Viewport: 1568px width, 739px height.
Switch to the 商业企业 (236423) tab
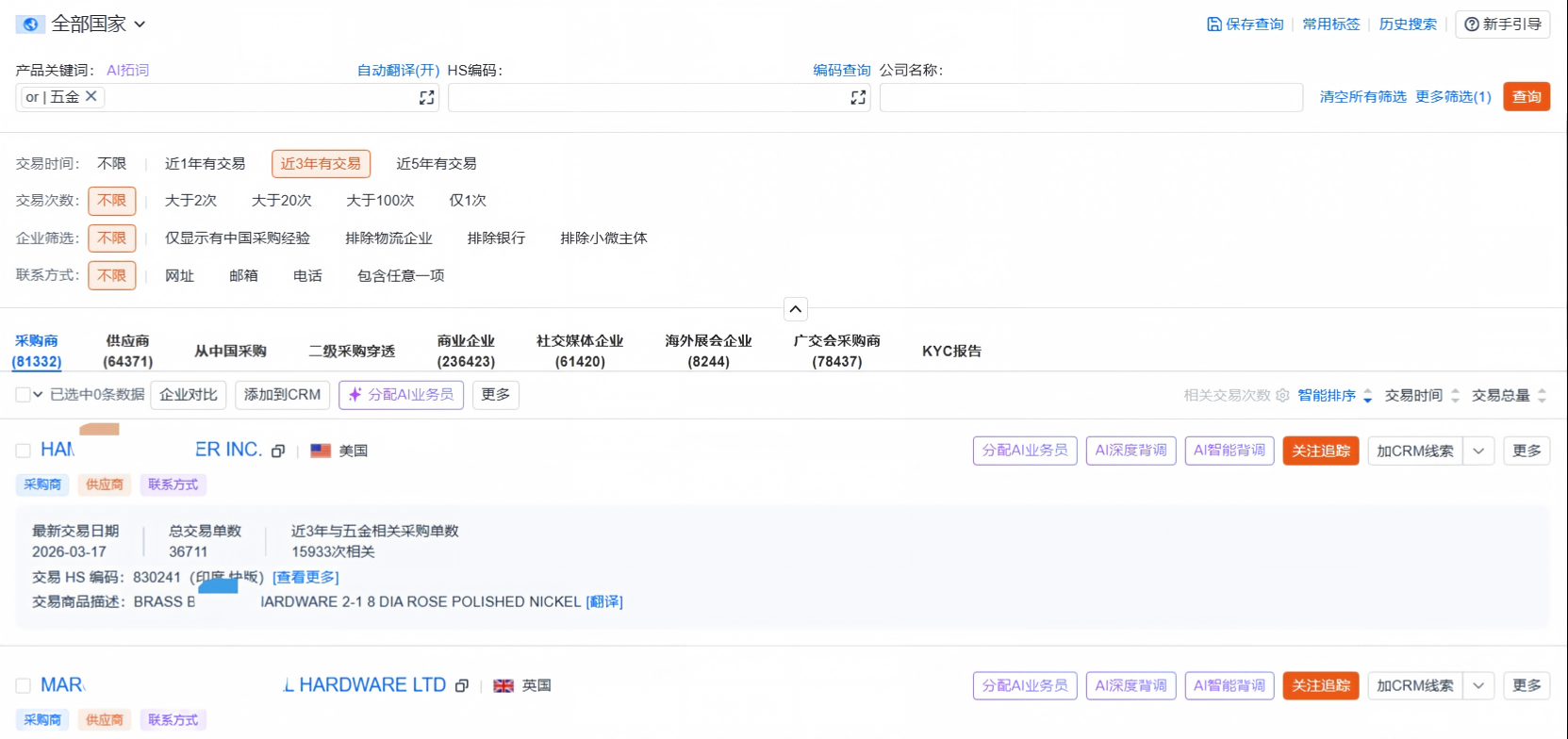click(x=466, y=351)
